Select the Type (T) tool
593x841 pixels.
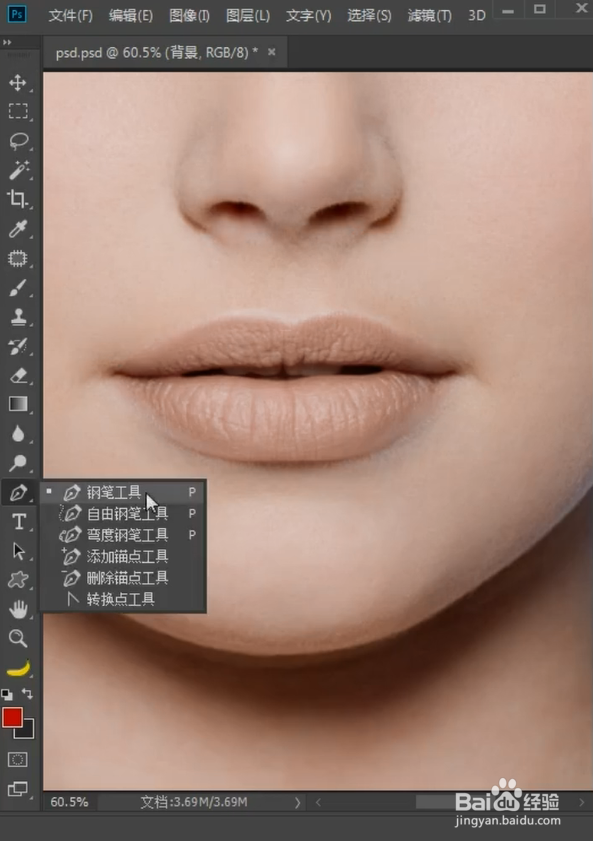(19, 521)
